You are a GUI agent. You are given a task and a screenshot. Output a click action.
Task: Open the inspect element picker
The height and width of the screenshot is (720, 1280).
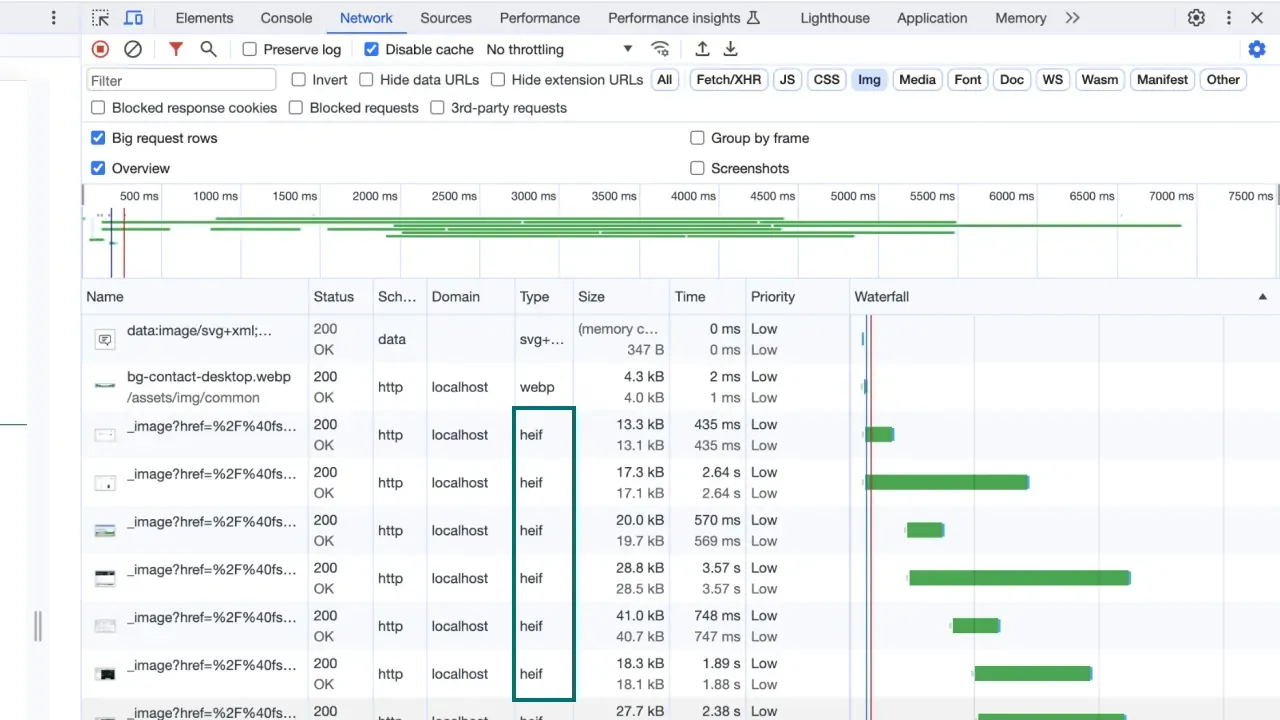click(101, 18)
